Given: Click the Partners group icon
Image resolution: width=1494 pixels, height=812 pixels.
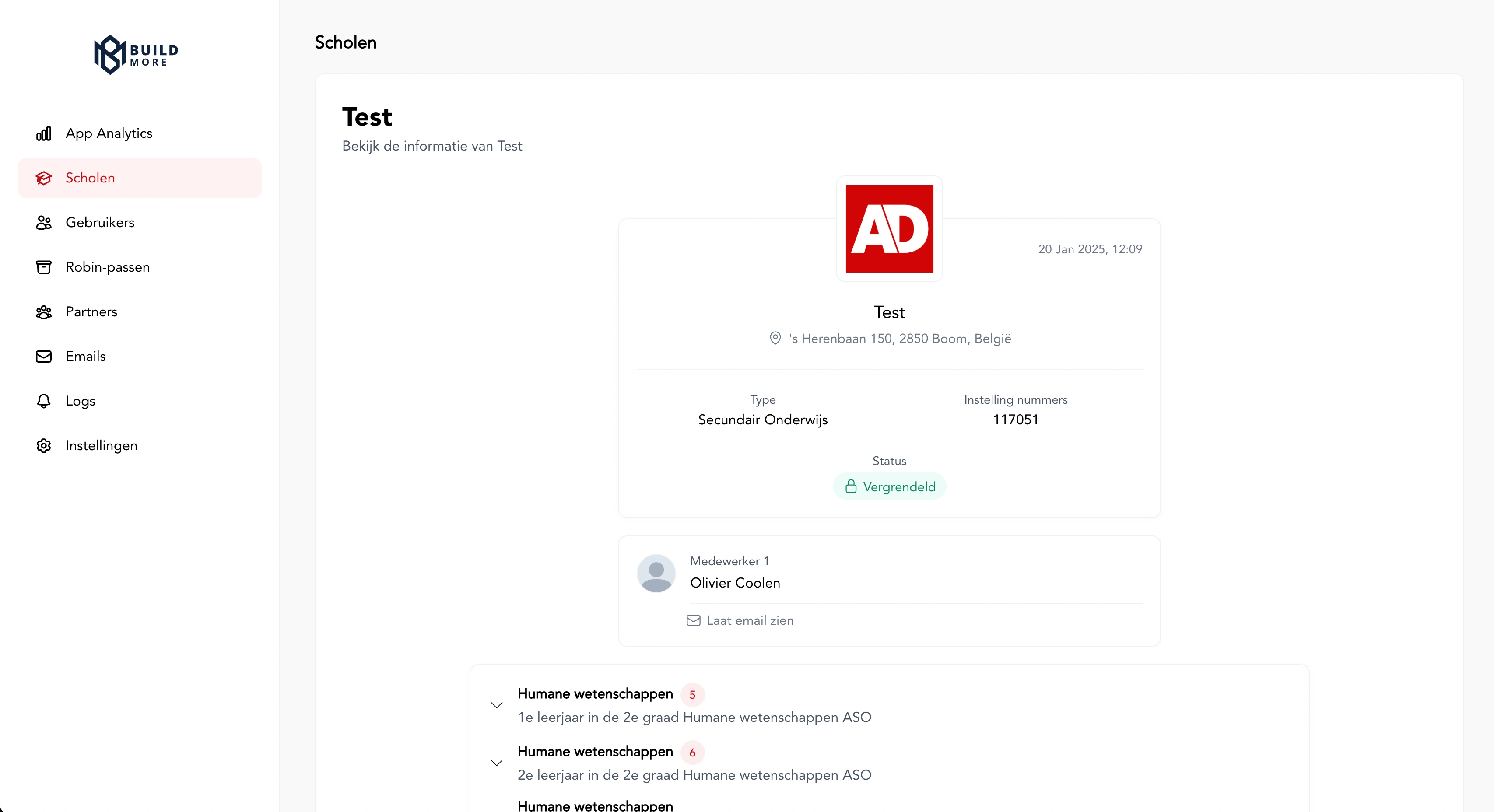Looking at the screenshot, I should coord(43,312).
